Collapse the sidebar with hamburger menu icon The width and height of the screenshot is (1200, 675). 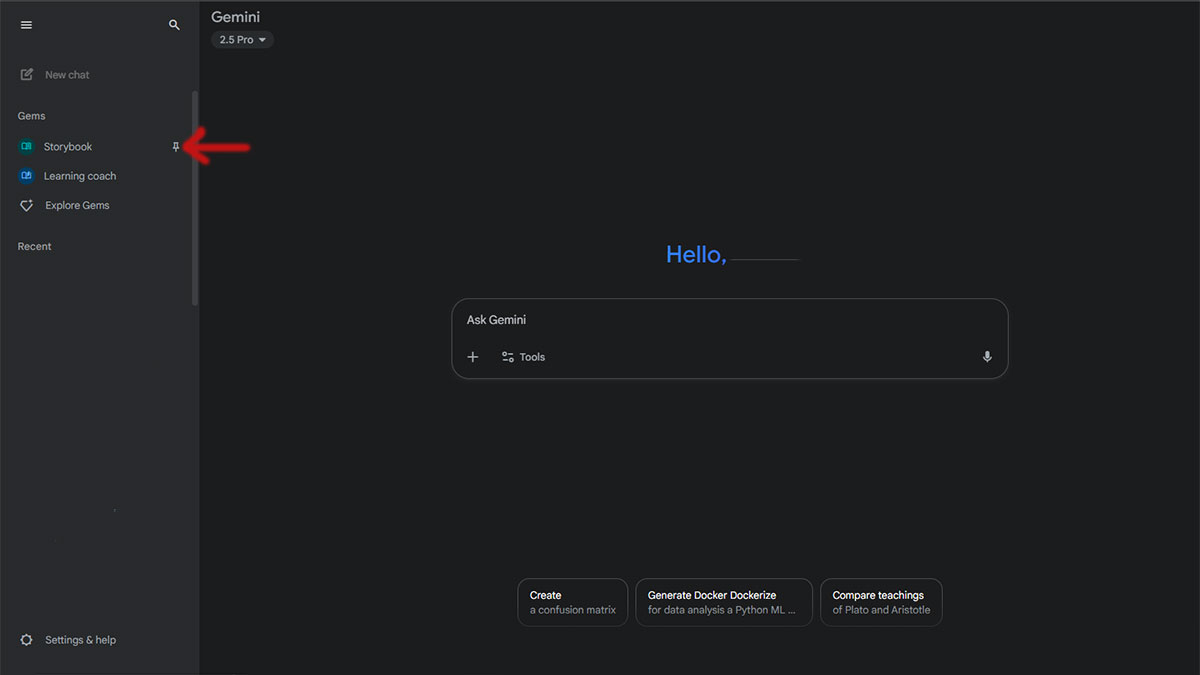[26, 25]
